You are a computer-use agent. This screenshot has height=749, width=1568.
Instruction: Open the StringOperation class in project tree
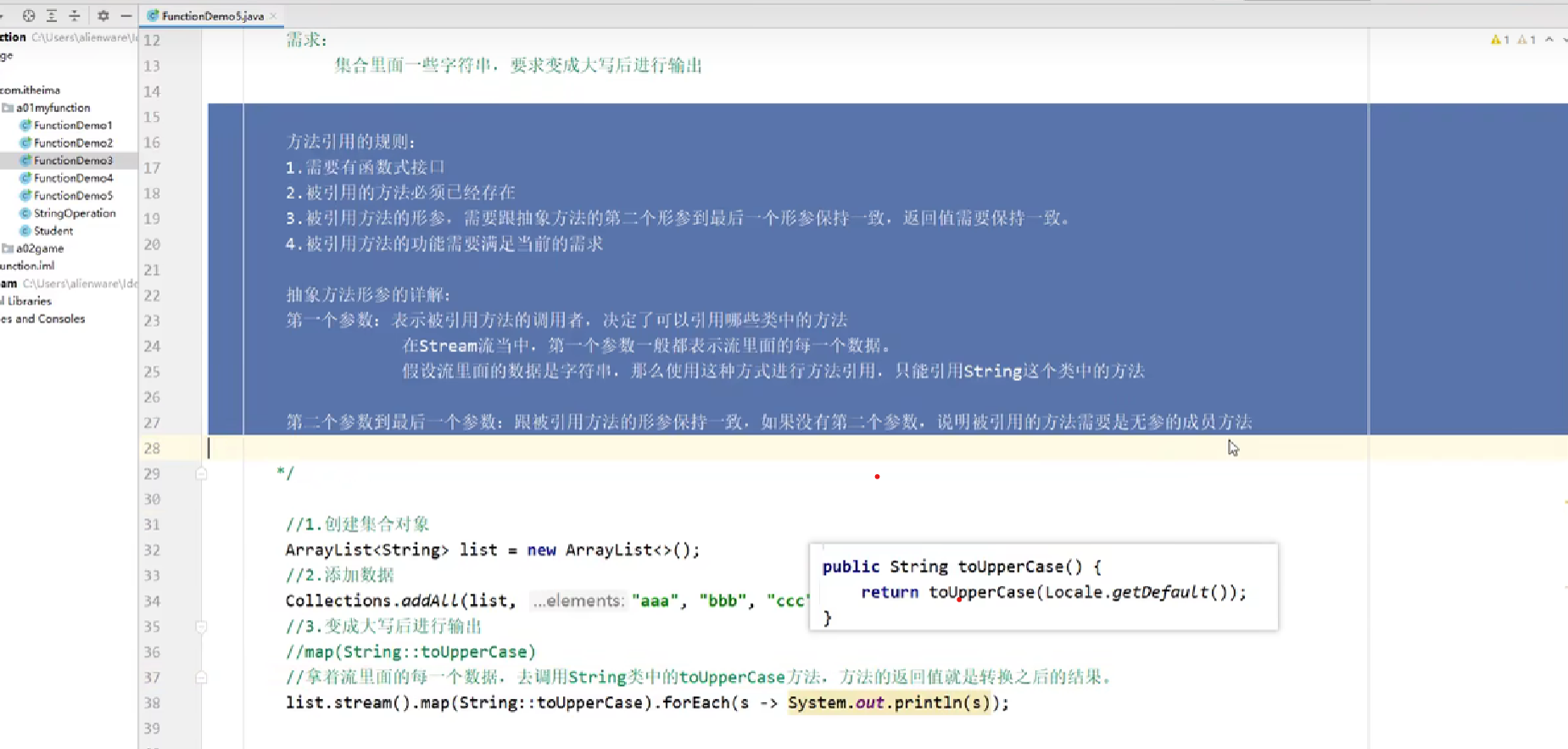(x=75, y=213)
